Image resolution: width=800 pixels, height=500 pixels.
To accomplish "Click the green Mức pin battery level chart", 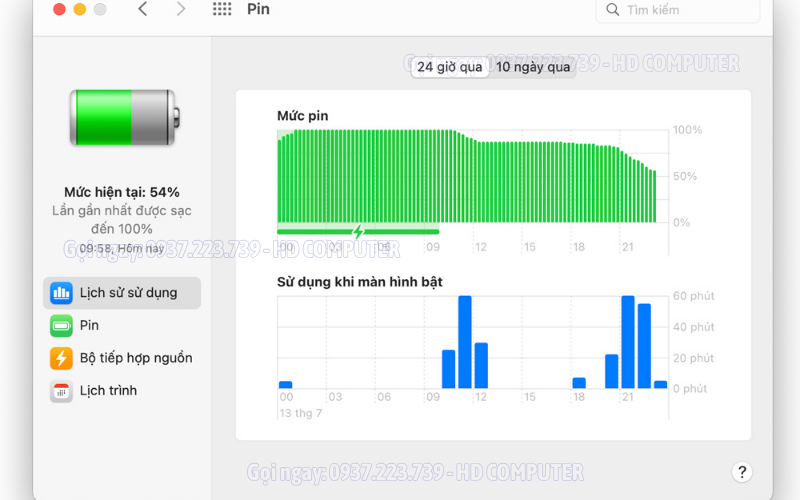I will (x=467, y=178).
